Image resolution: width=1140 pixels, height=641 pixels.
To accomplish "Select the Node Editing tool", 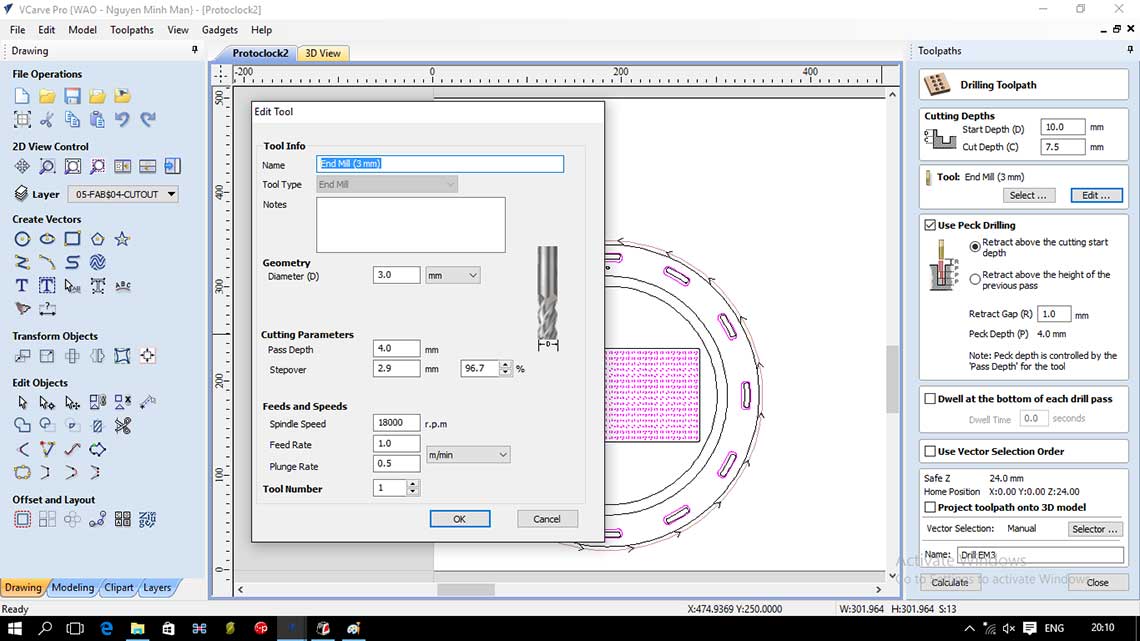I will click(x=47, y=402).
